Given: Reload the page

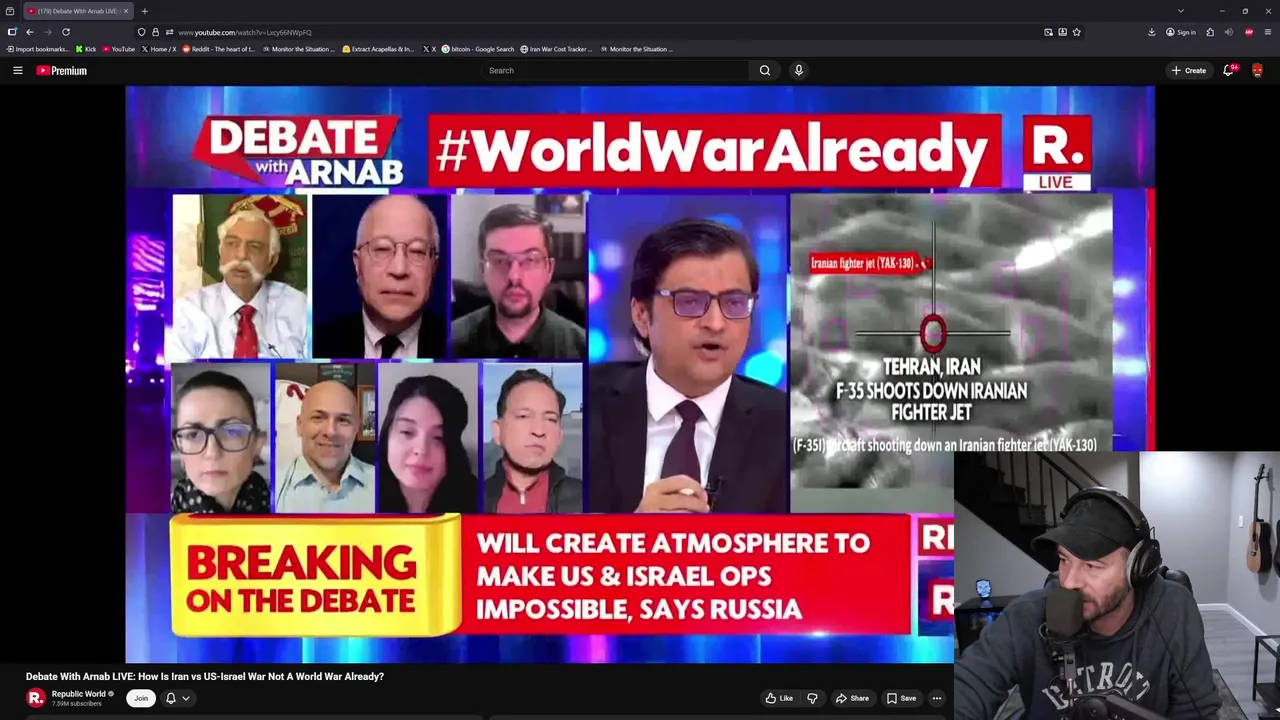Looking at the screenshot, I should point(66,32).
